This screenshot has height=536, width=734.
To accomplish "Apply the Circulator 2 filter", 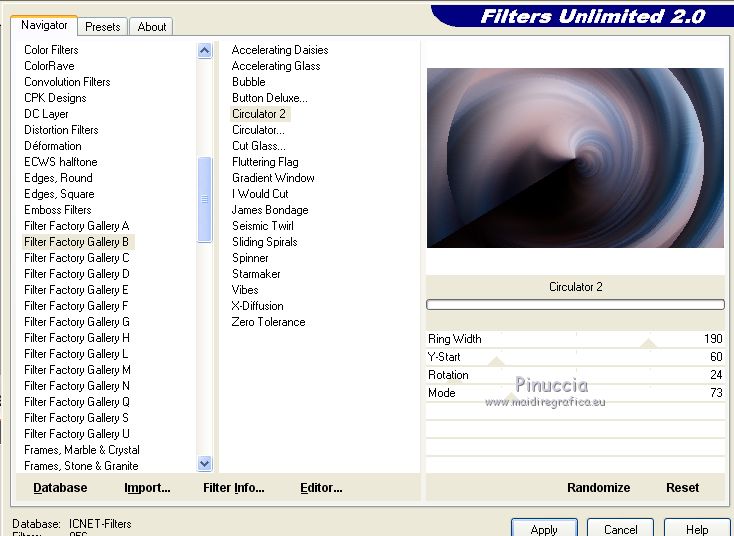I will tap(544, 529).
